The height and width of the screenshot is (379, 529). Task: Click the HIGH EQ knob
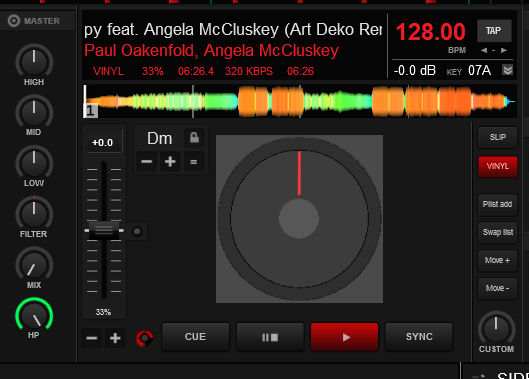click(x=34, y=62)
